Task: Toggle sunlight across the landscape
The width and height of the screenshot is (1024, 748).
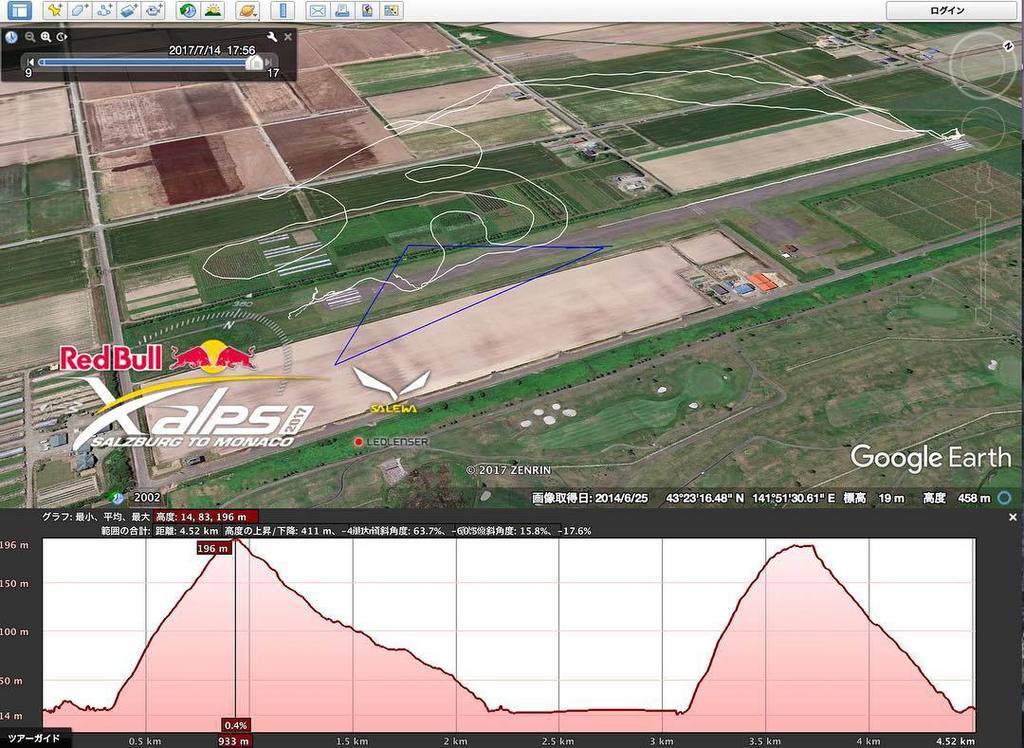Action: point(211,12)
